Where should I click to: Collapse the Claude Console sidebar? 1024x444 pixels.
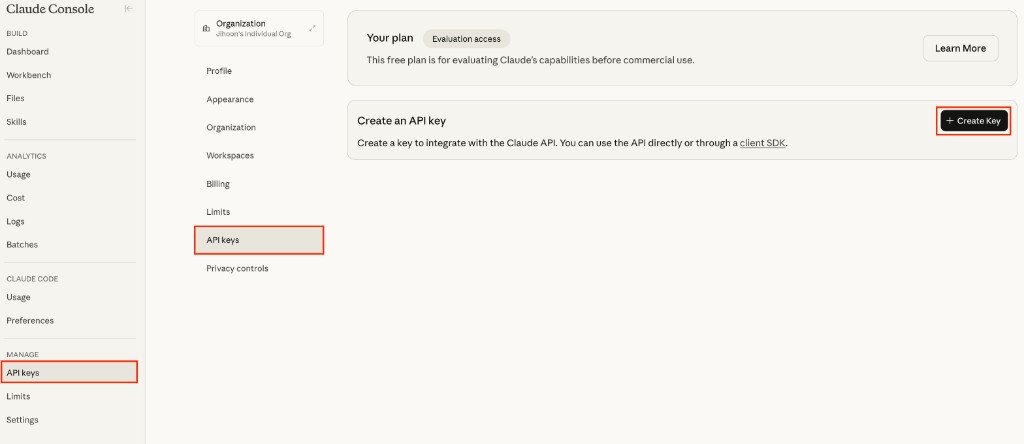(x=128, y=9)
